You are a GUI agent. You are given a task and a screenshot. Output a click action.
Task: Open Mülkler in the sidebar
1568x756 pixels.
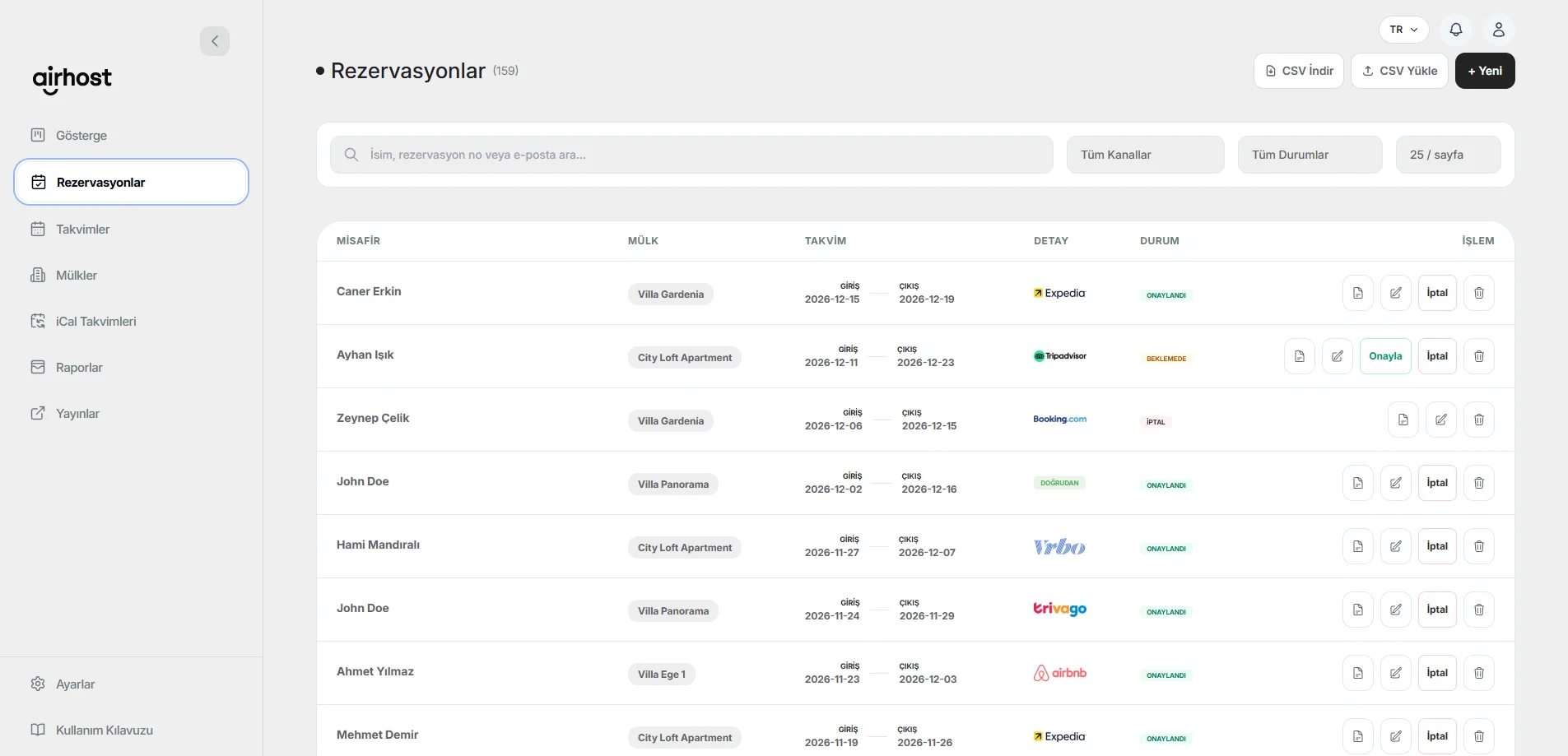[x=132, y=276]
